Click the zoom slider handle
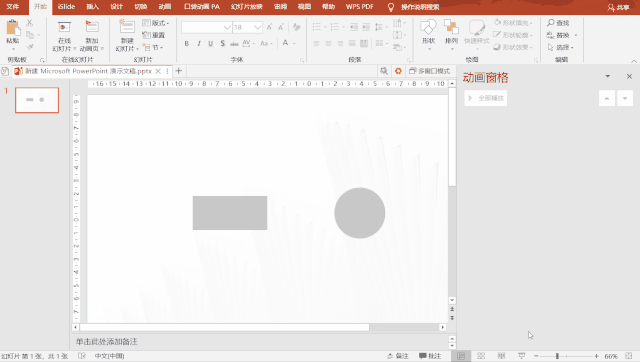Viewport: 640px width, 362px height. 557,356
